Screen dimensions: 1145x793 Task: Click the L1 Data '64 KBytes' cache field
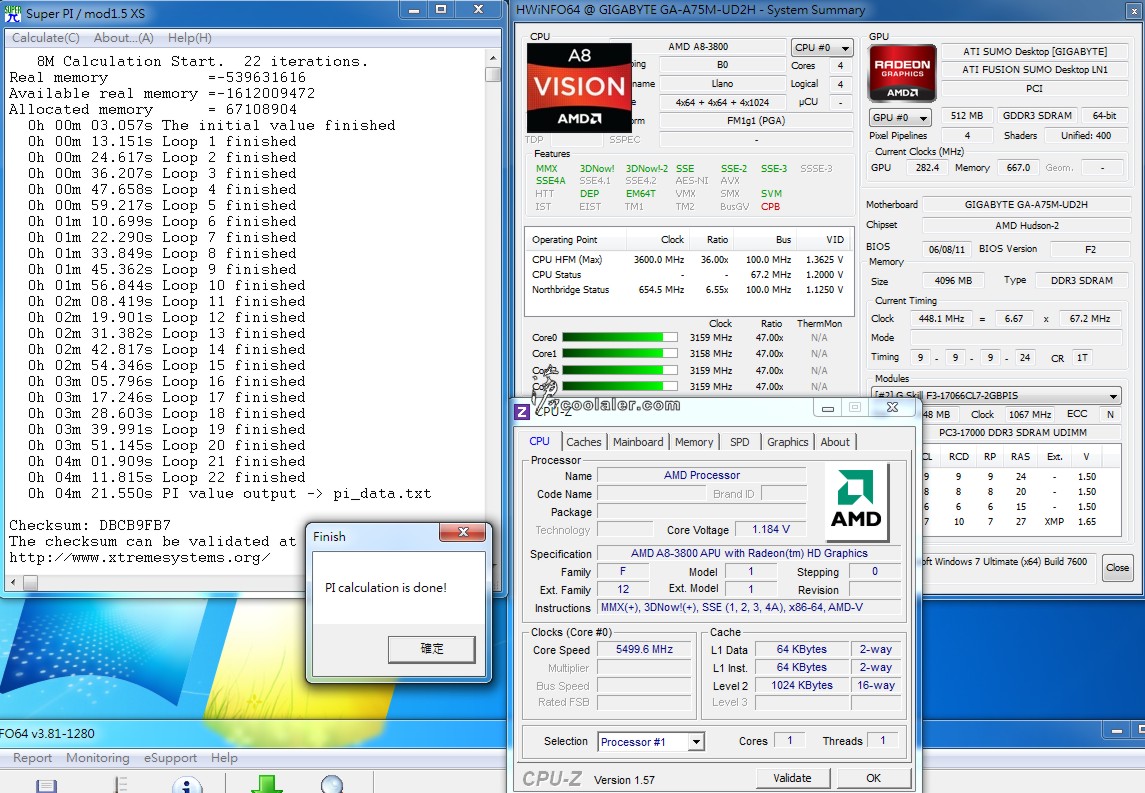coord(801,649)
